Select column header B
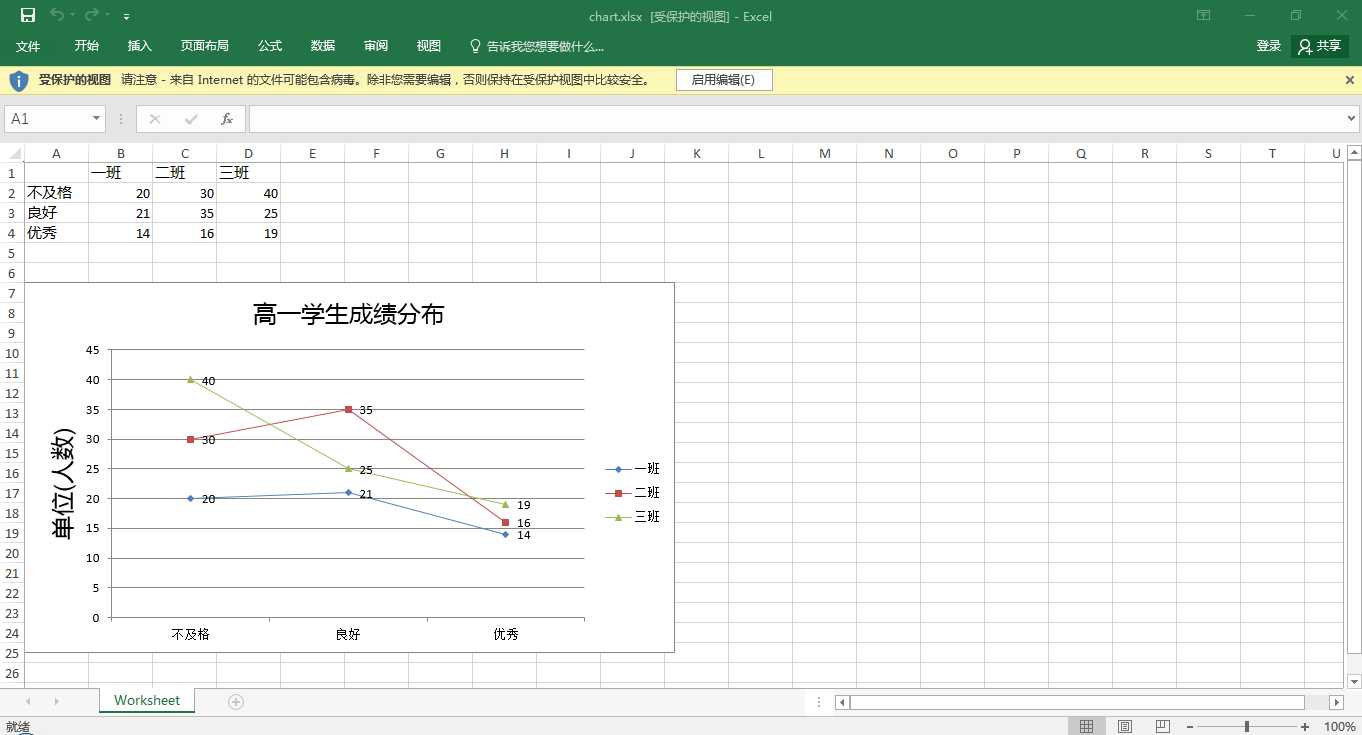The width and height of the screenshot is (1362, 735). click(121, 153)
